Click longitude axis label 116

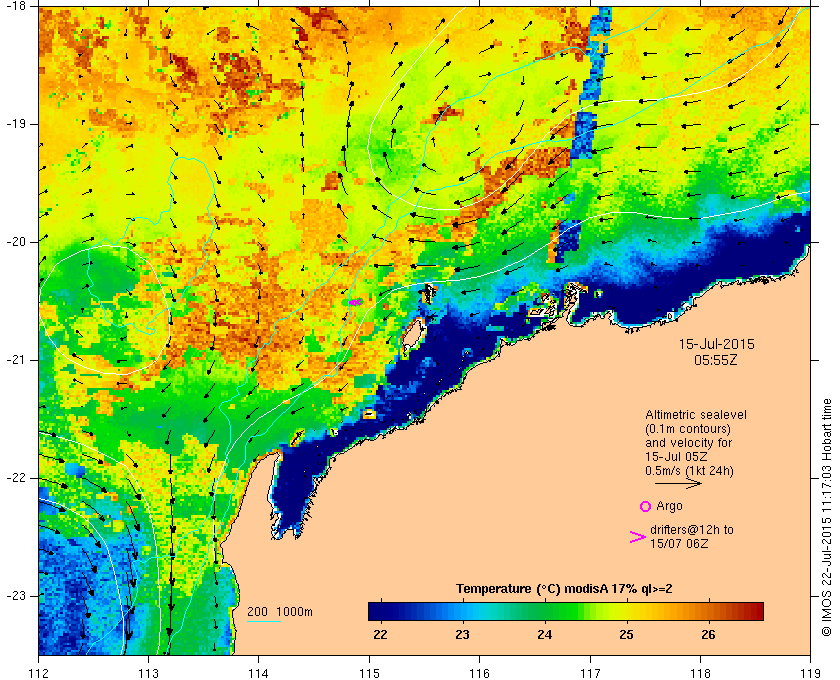[x=479, y=673]
